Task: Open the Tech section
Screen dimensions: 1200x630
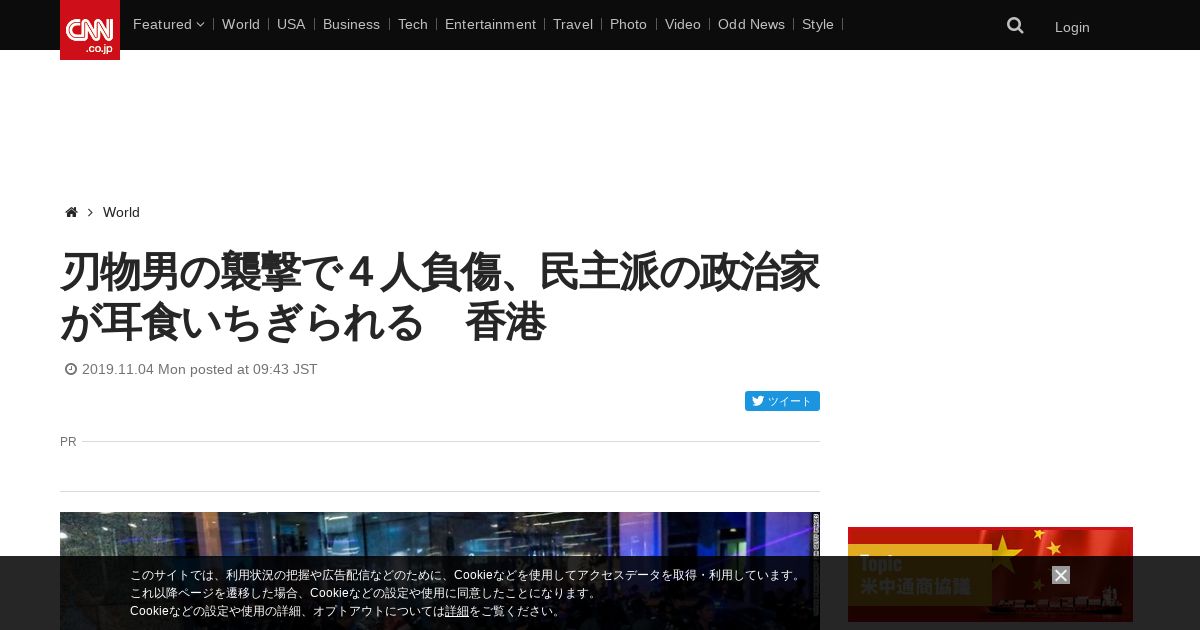Action: 413,24
